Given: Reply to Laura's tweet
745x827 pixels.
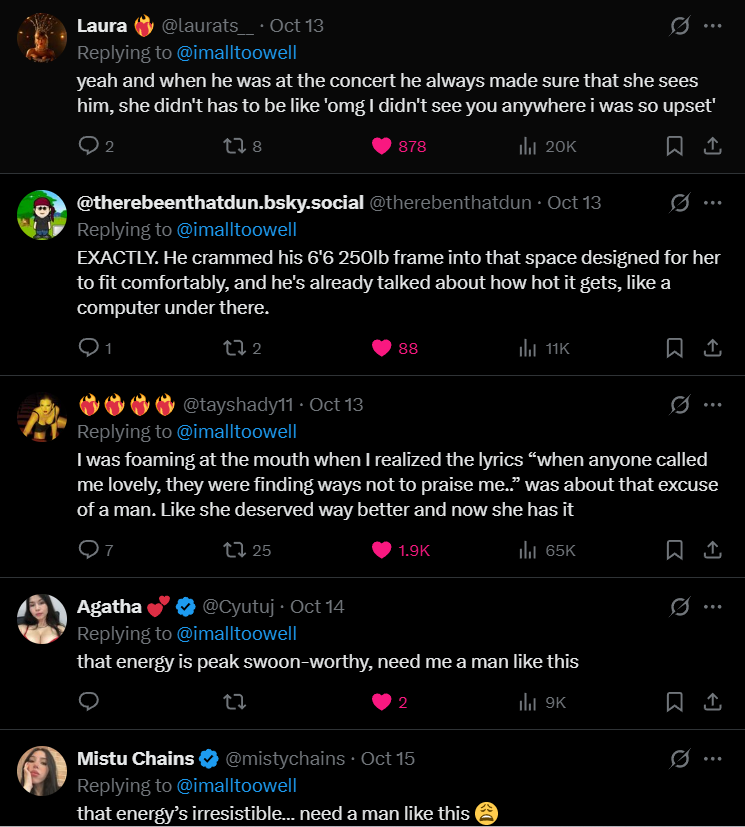Looking at the screenshot, I should click(88, 146).
